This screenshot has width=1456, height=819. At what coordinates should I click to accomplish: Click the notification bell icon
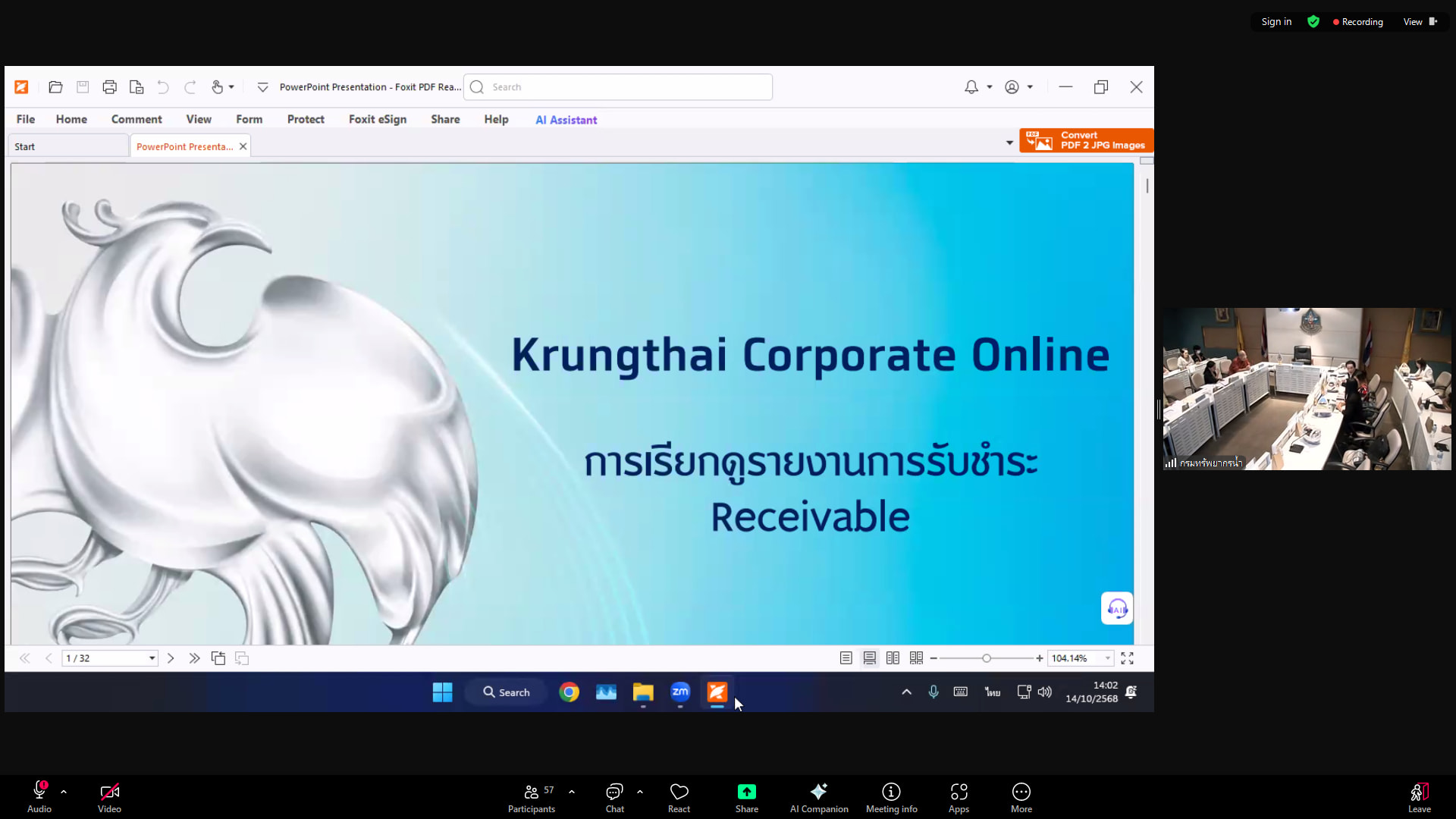tap(971, 87)
